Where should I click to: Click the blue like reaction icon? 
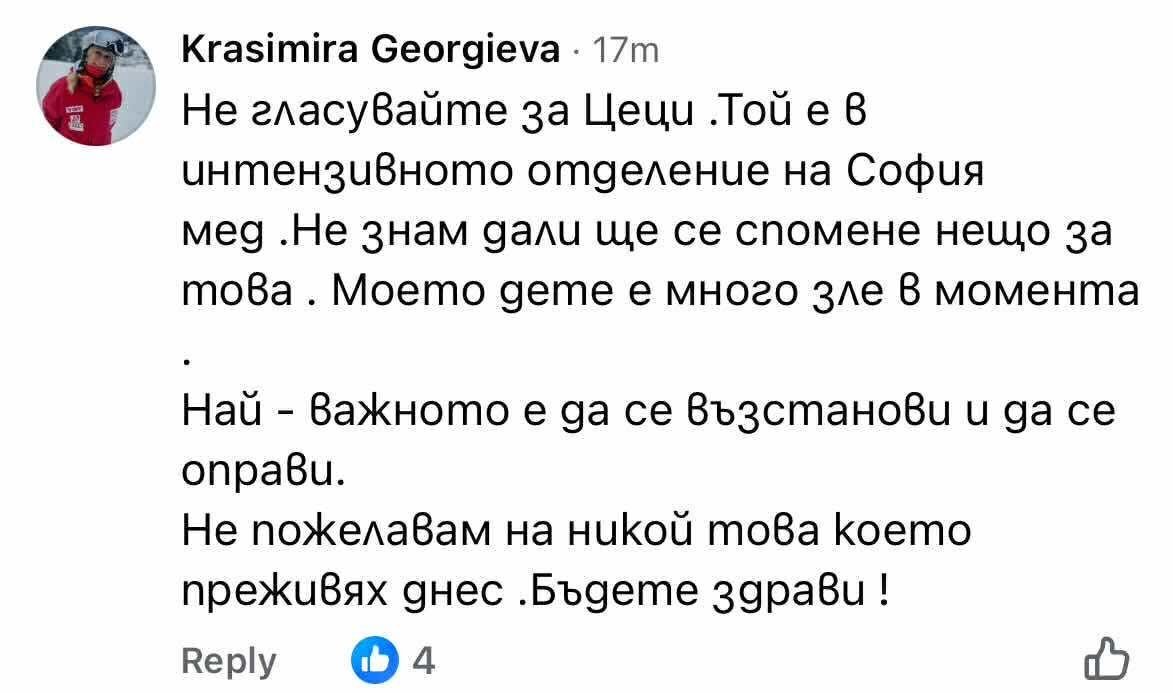[373, 661]
